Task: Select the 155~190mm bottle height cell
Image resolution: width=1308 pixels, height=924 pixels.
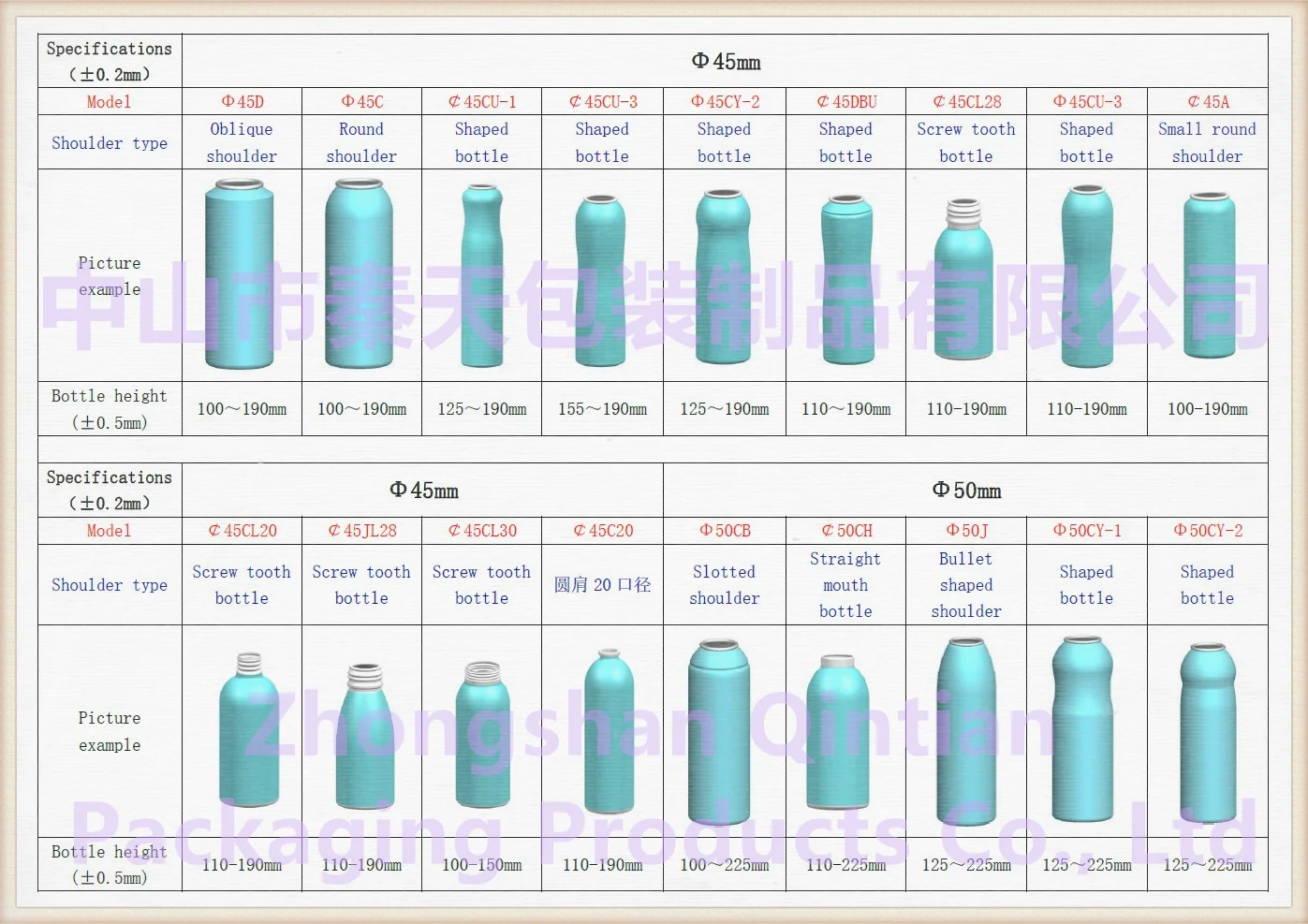Action: tap(602, 409)
